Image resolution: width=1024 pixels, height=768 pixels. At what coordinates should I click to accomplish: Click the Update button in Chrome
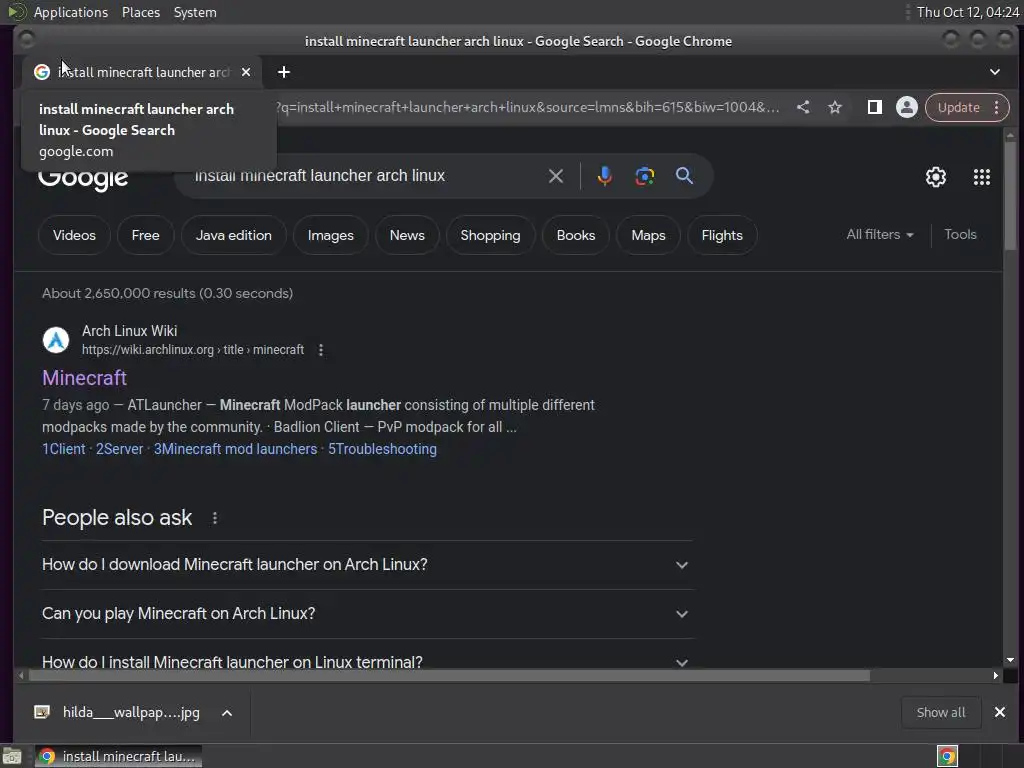coord(958,107)
